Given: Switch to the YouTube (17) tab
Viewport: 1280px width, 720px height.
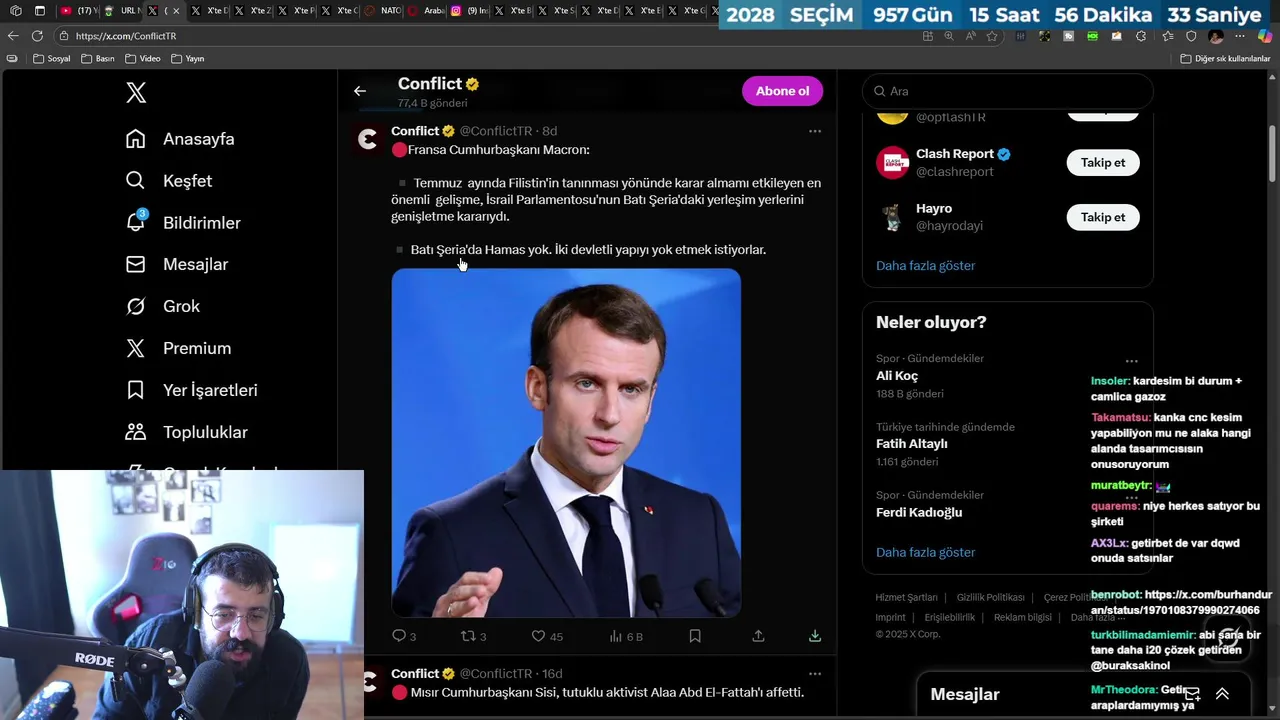Looking at the screenshot, I should [x=78, y=11].
